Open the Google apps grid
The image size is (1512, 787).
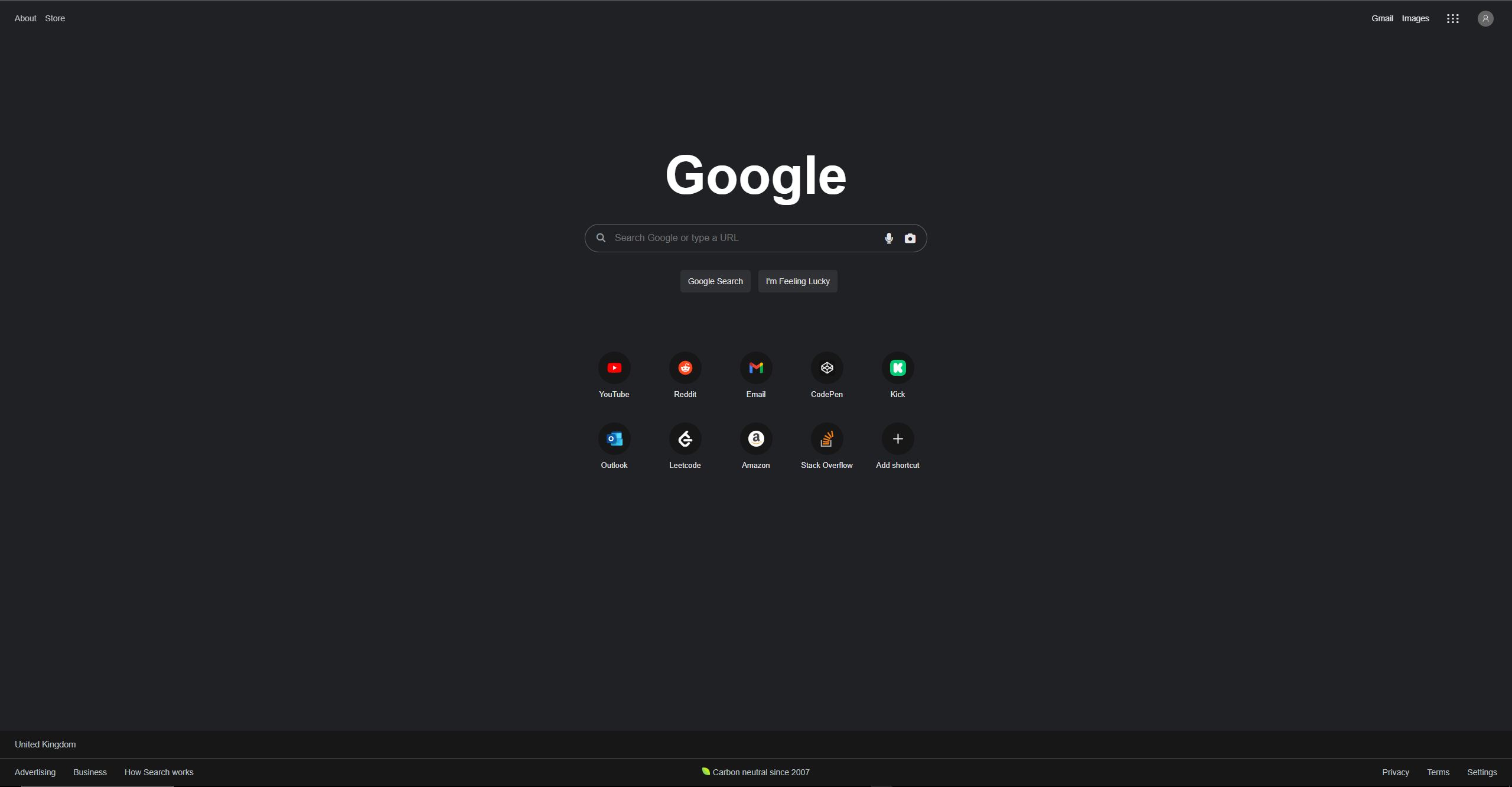pos(1453,18)
